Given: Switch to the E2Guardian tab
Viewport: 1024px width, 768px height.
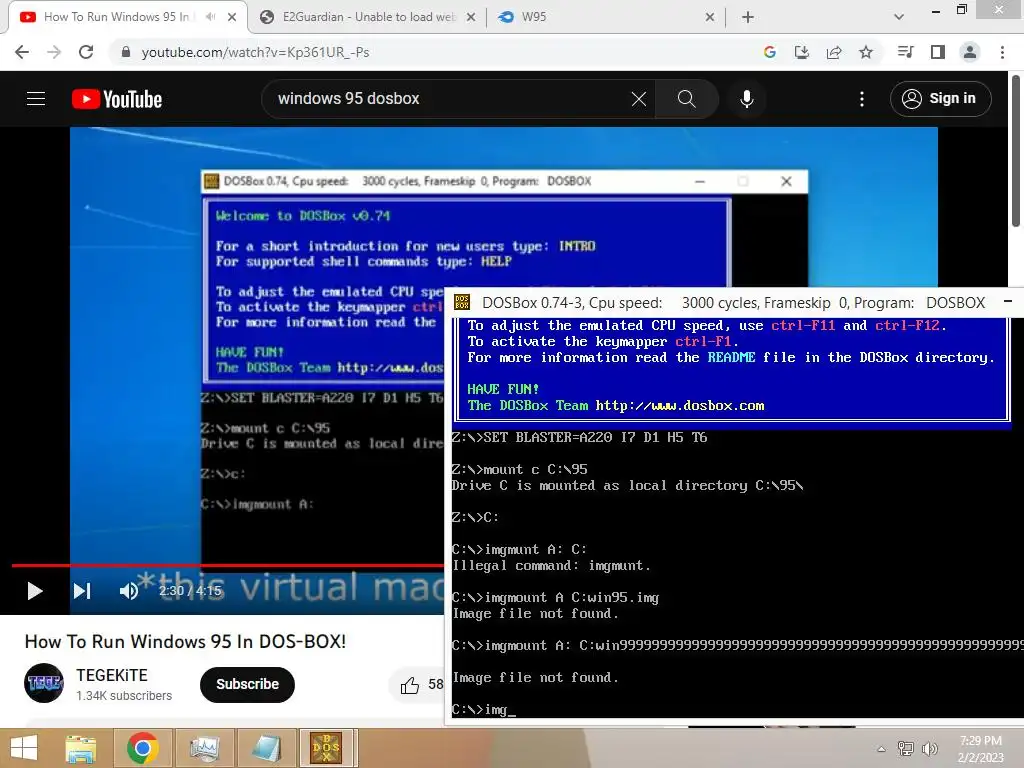Looking at the screenshot, I should (x=369, y=17).
